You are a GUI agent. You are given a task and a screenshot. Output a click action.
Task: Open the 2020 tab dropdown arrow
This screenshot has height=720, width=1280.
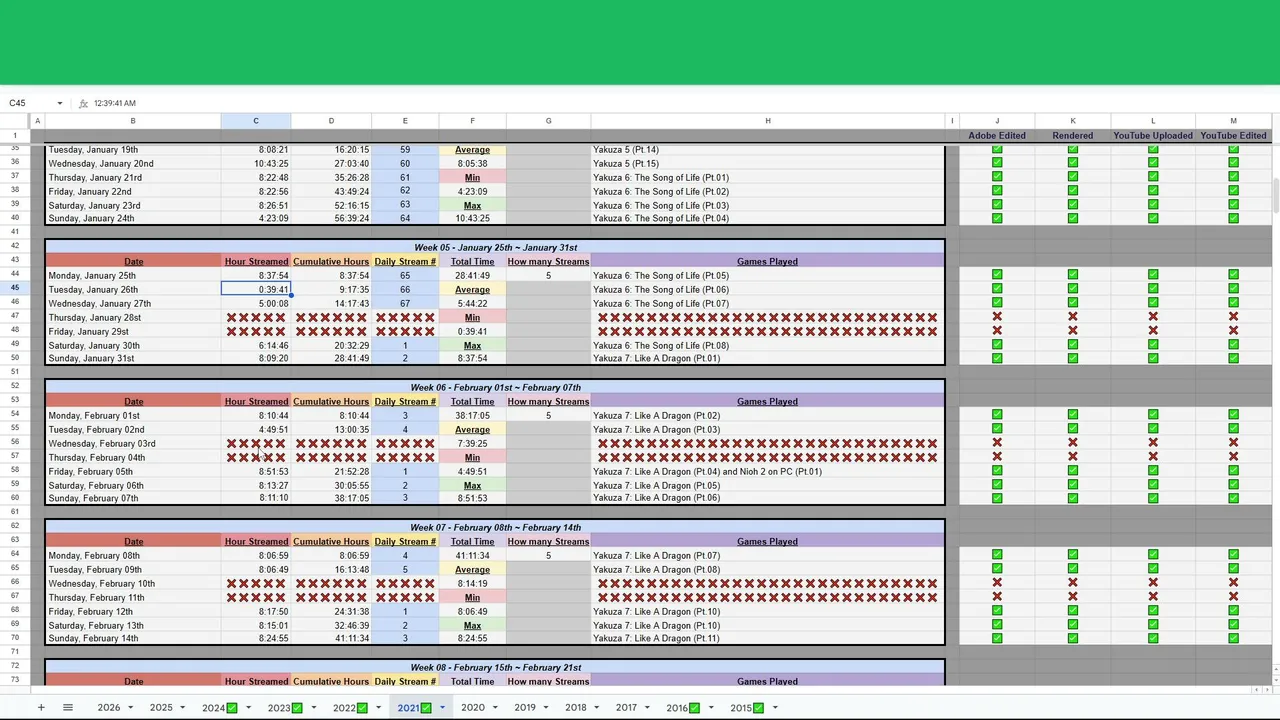494,708
